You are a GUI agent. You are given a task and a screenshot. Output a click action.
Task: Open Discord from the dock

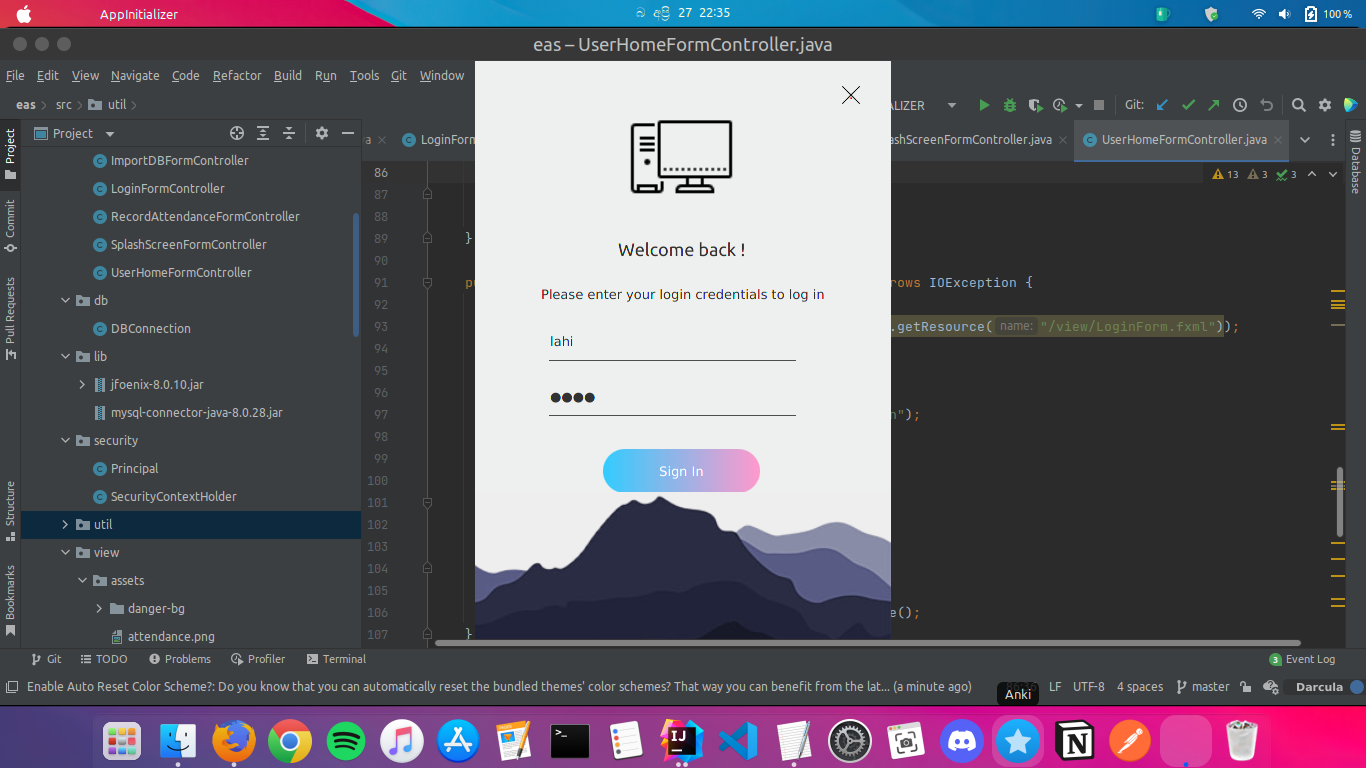coord(961,741)
